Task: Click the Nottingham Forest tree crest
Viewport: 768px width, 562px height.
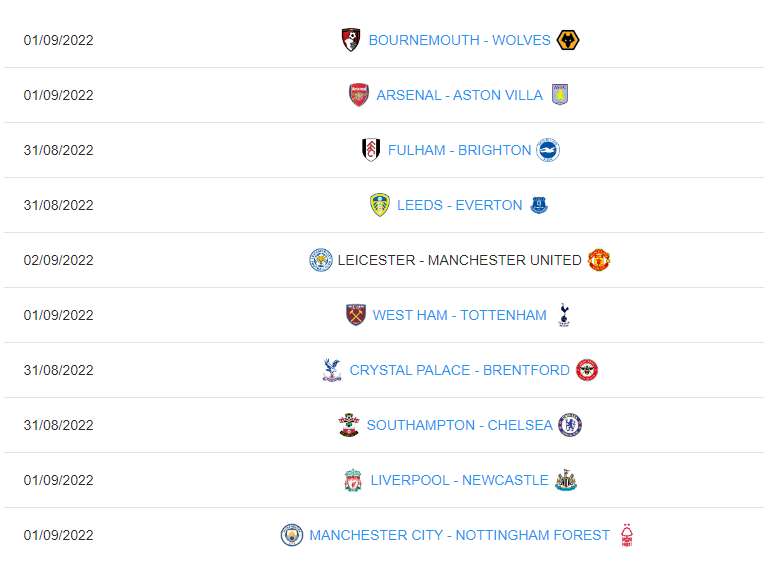Action: pos(627,535)
